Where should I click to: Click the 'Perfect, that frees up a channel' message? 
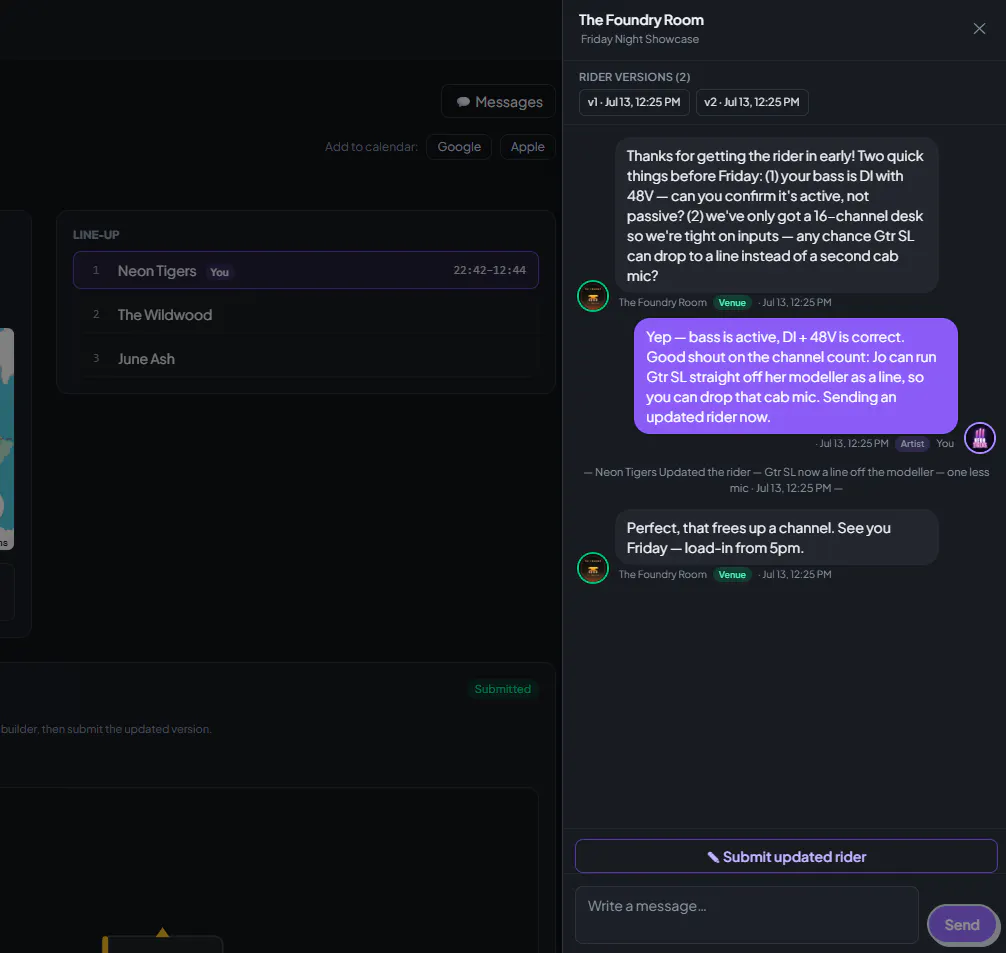pos(776,537)
